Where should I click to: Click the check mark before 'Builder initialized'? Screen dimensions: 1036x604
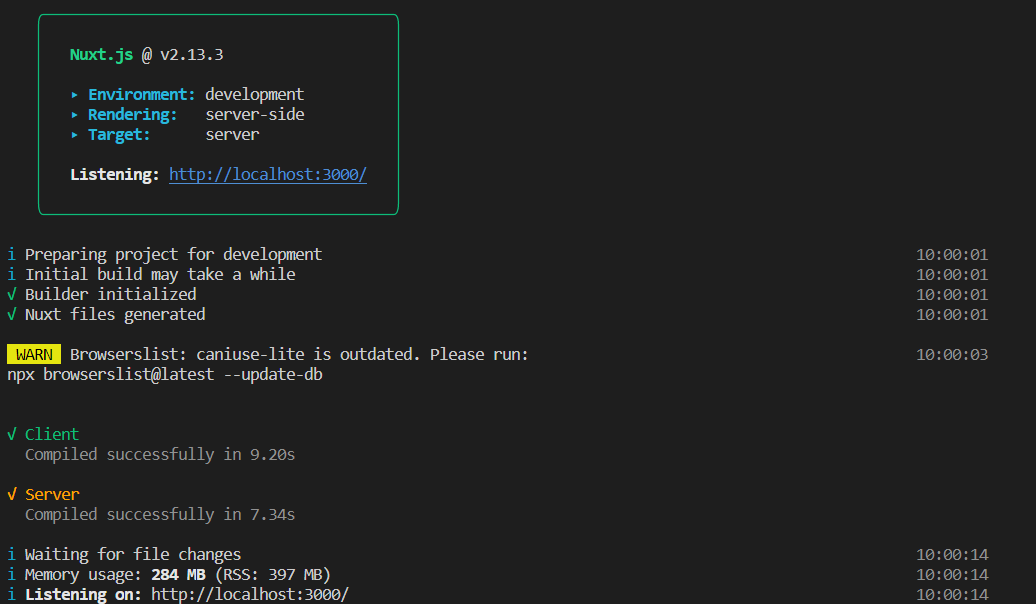pyautogui.click(x=11, y=294)
